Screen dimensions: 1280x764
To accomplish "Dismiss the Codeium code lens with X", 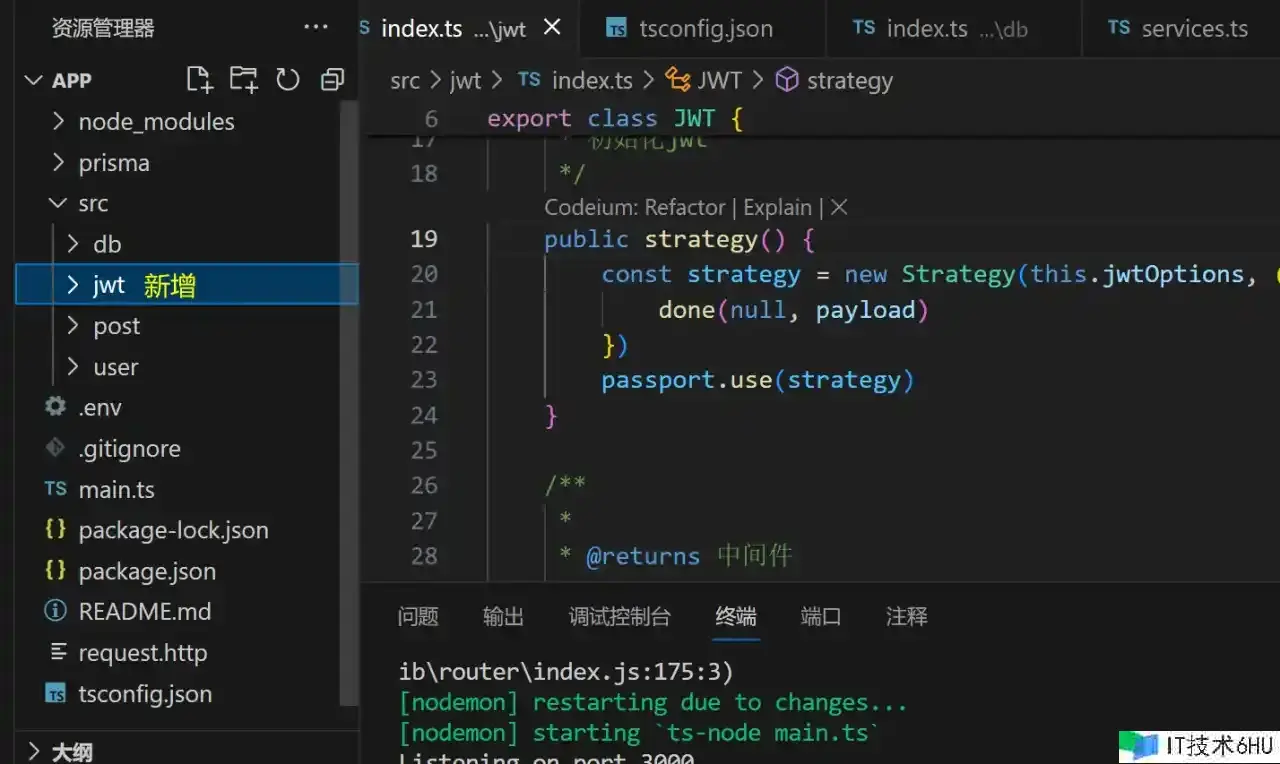I will (839, 207).
